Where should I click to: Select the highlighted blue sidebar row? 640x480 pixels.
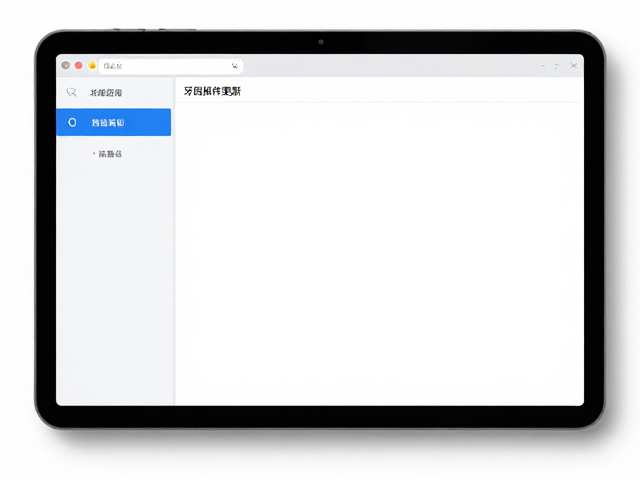[113, 122]
